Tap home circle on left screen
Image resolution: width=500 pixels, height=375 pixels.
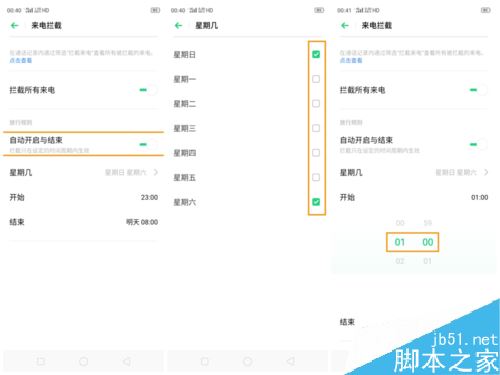click(x=84, y=361)
